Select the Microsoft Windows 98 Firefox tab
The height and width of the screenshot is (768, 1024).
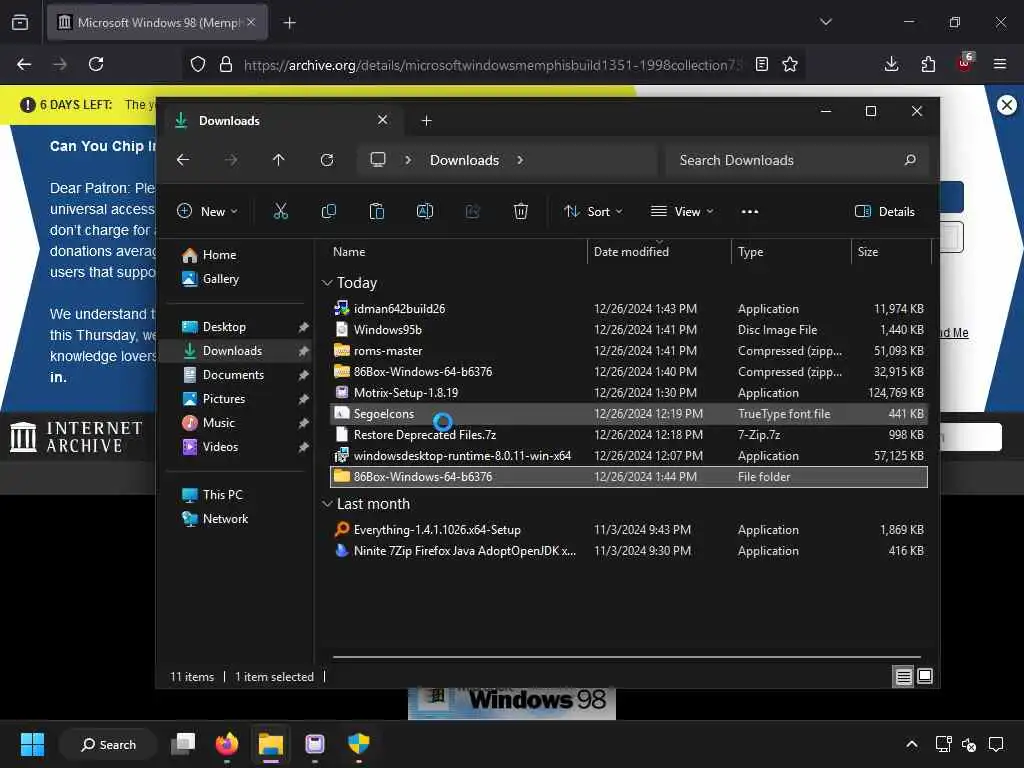[157, 22]
